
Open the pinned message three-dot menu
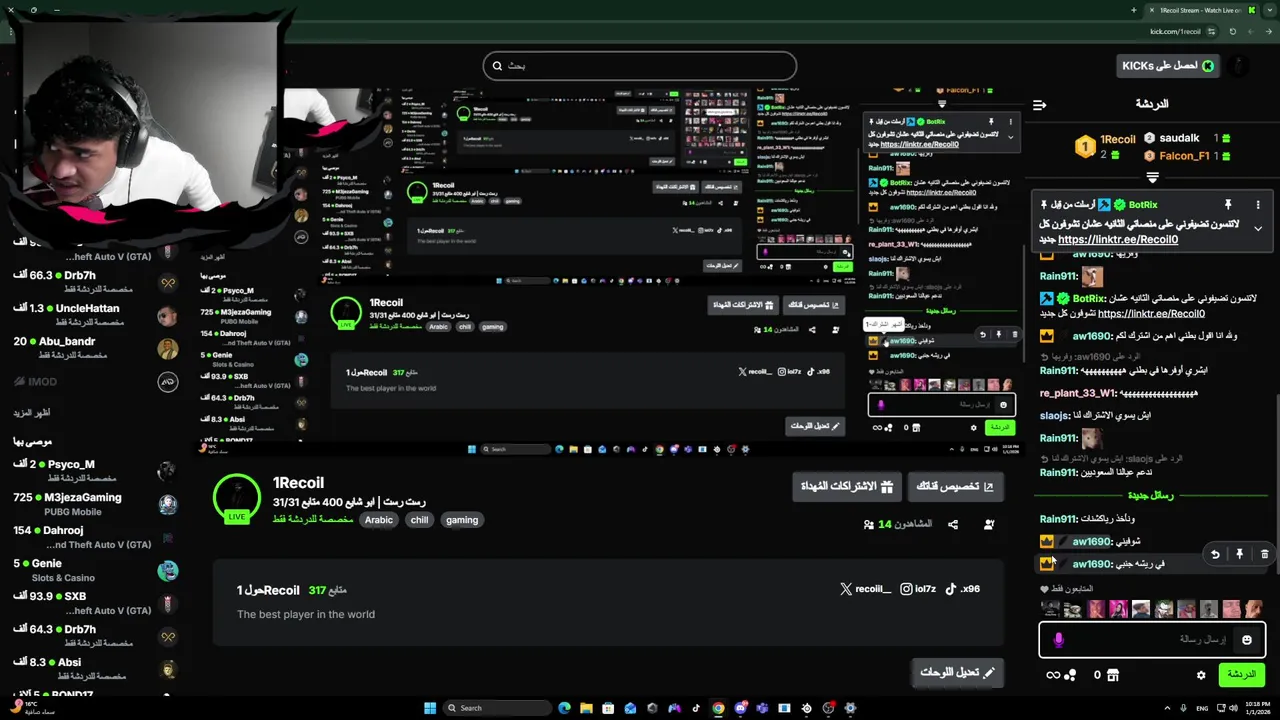coord(1258,204)
